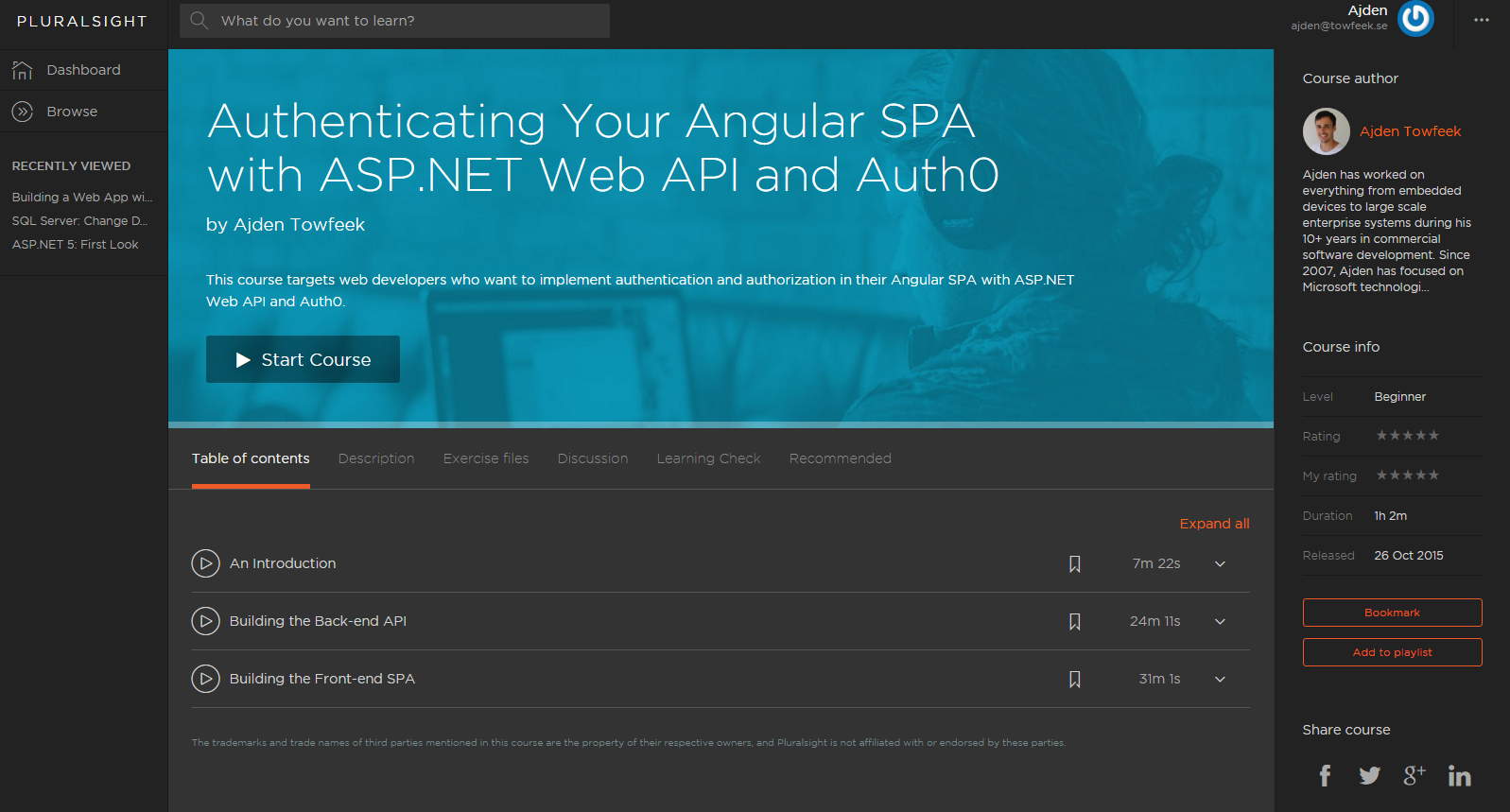Click the Beginner level value
This screenshot has width=1510, height=812.
point(1399,397)
